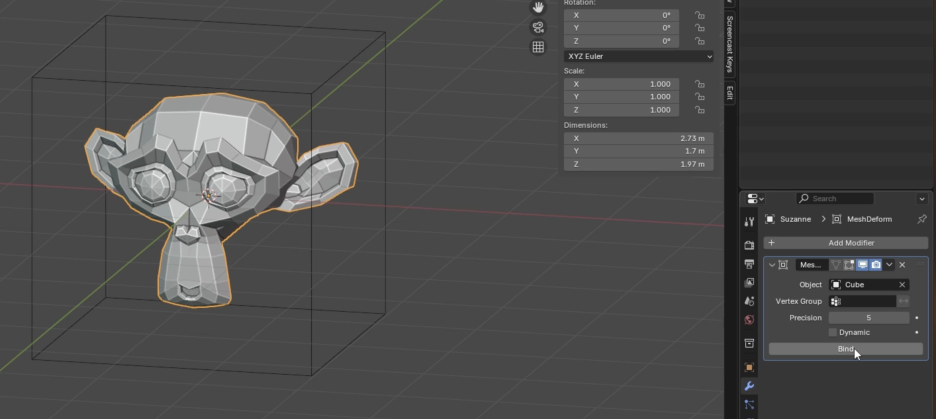Open the Tool properties tab icon
The width and height of the screenshot is (936, 419).
pyautogui.click(x=749, y=222)
